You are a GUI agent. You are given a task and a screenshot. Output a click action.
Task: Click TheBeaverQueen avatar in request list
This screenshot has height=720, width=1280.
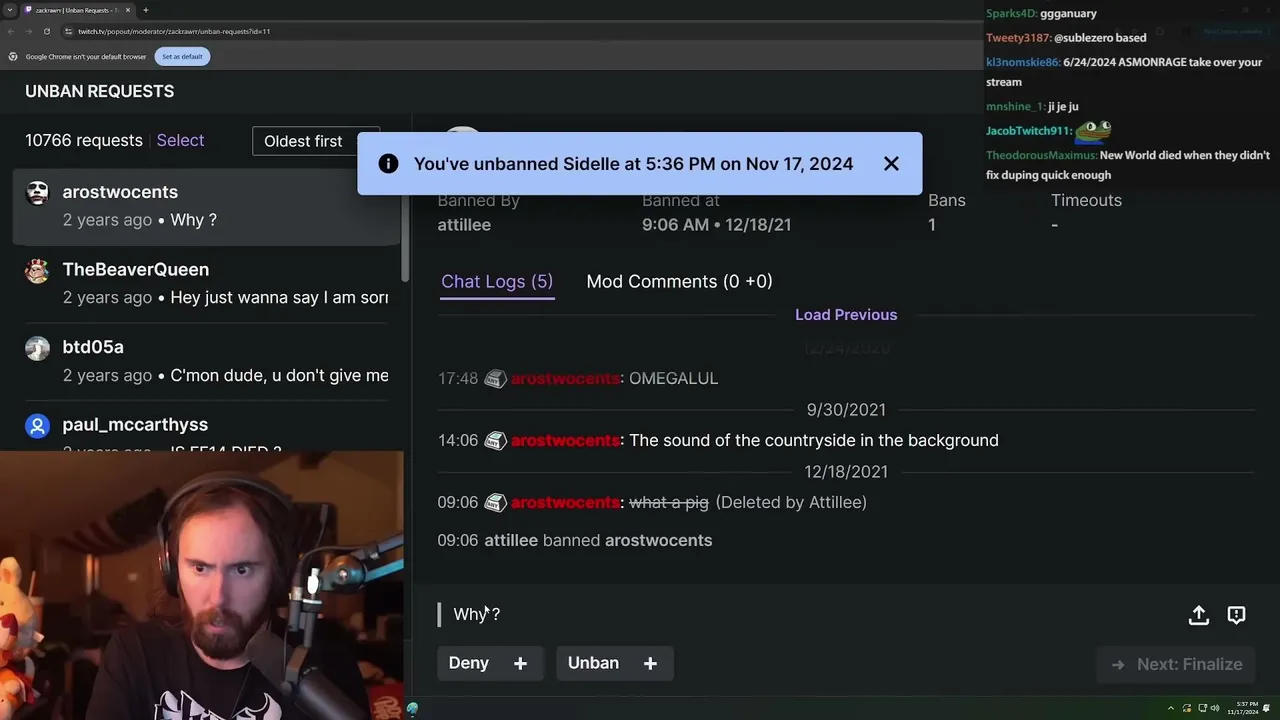(x=37, y=270)
